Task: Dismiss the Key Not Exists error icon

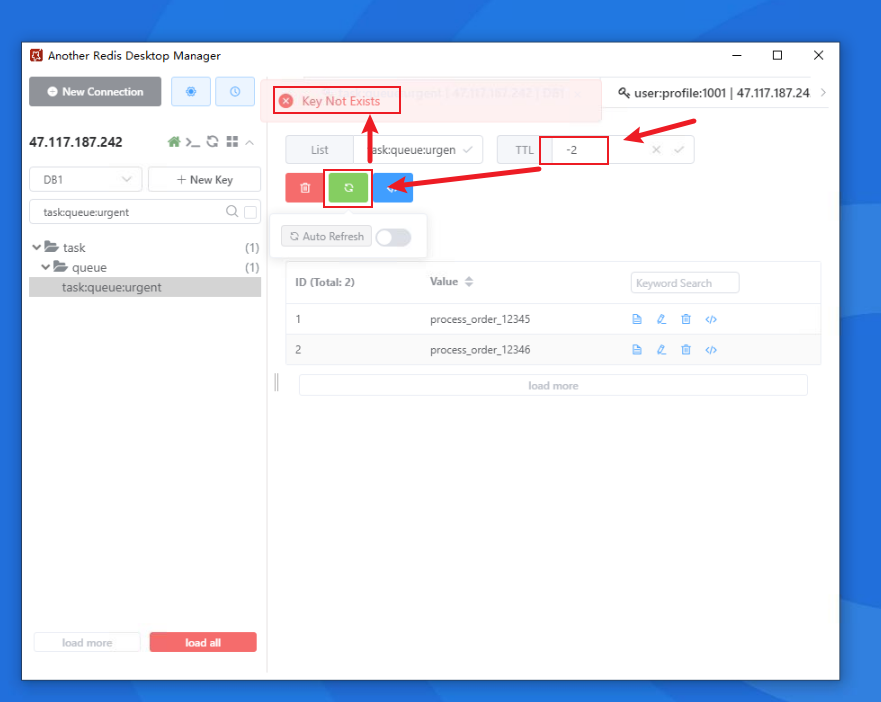Action: click(286, 101)
